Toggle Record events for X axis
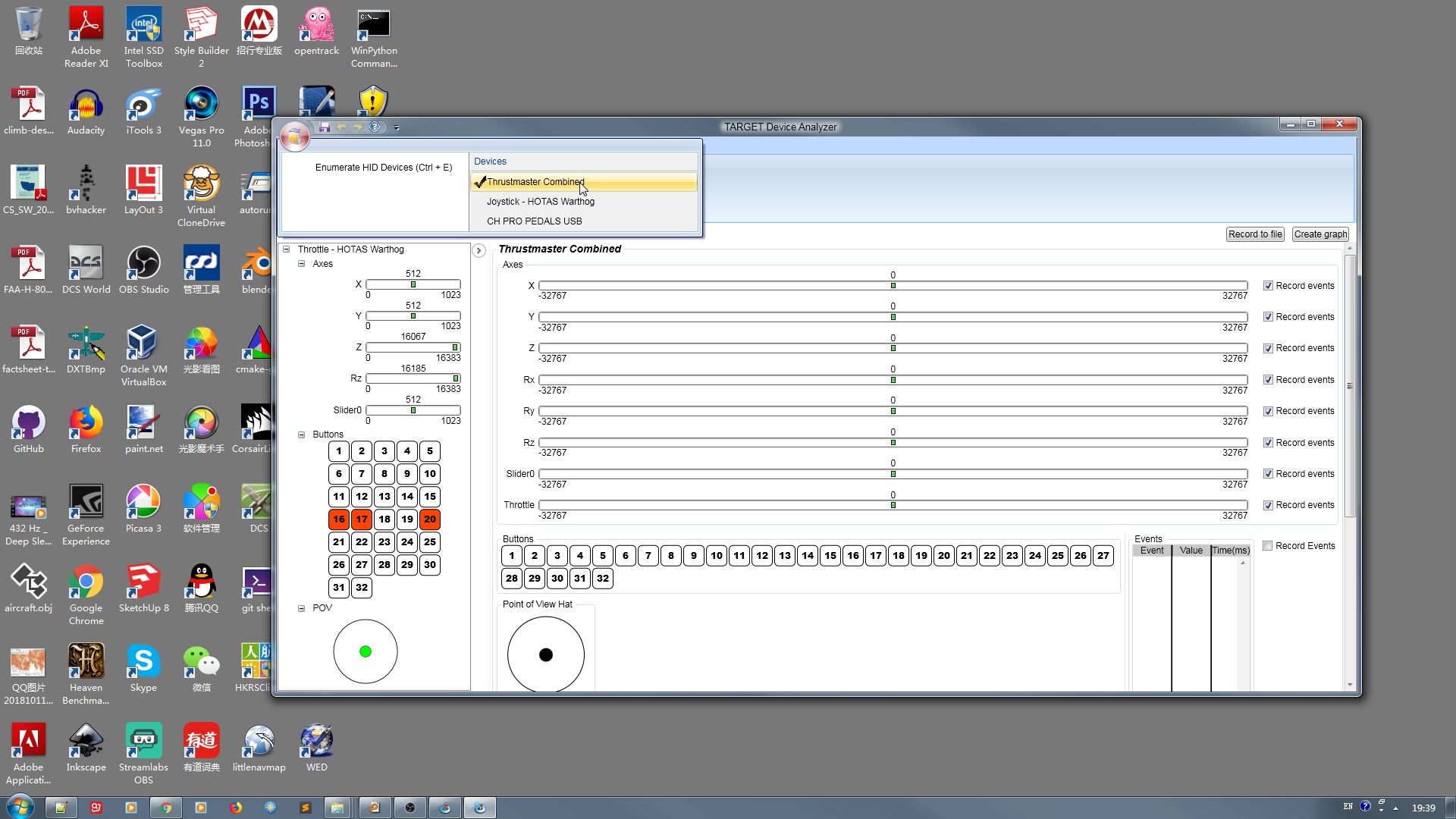 (1268, 286)
